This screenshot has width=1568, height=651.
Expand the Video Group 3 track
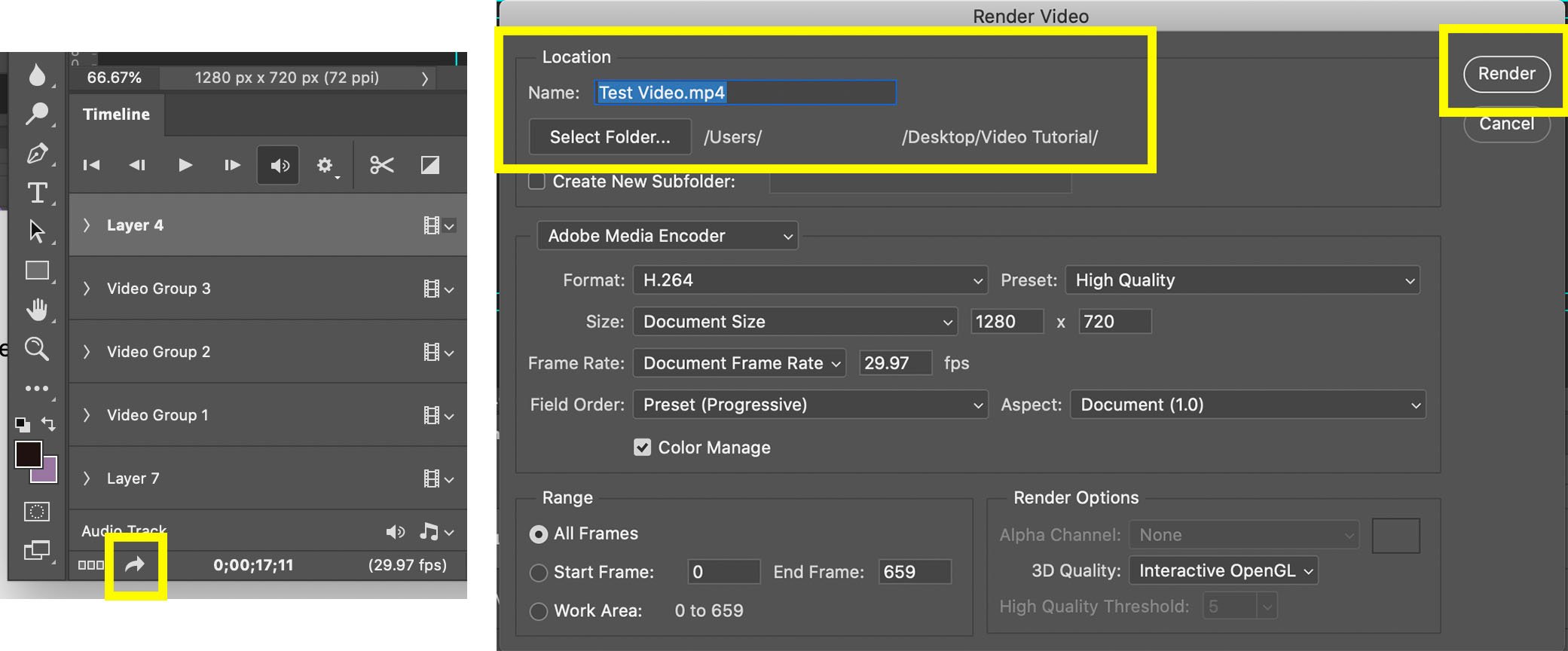(x=87, y=289)
